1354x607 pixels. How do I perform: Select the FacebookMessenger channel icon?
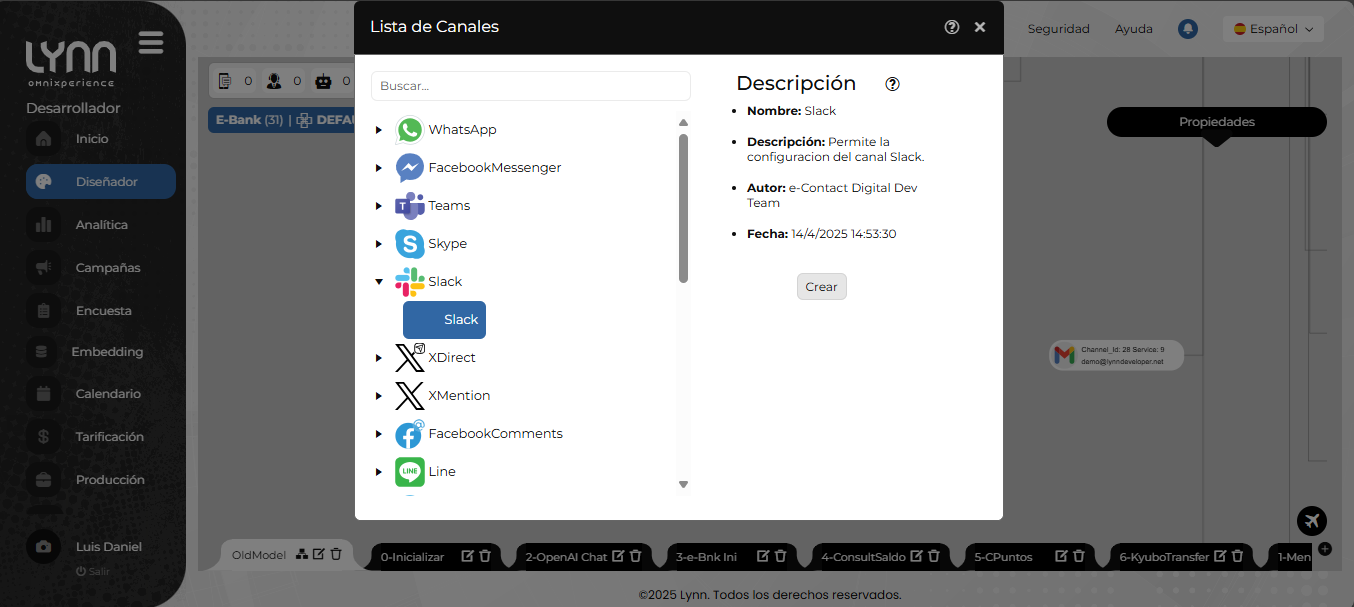pyautogui.click(x=409, y=168)
